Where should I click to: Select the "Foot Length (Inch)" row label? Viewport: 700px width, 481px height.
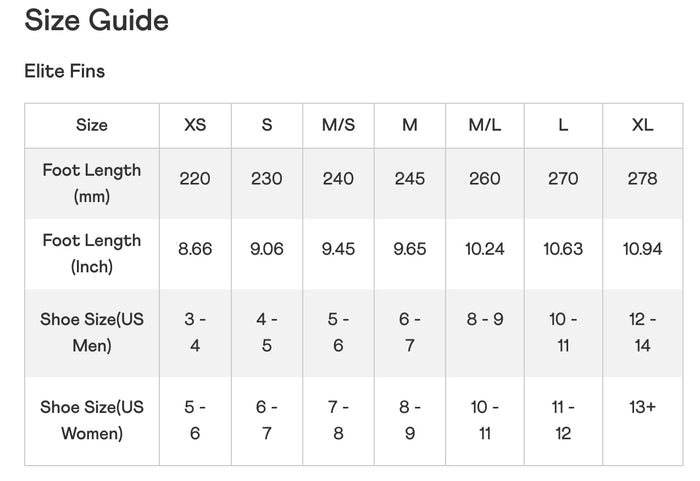tap(92, 253)
